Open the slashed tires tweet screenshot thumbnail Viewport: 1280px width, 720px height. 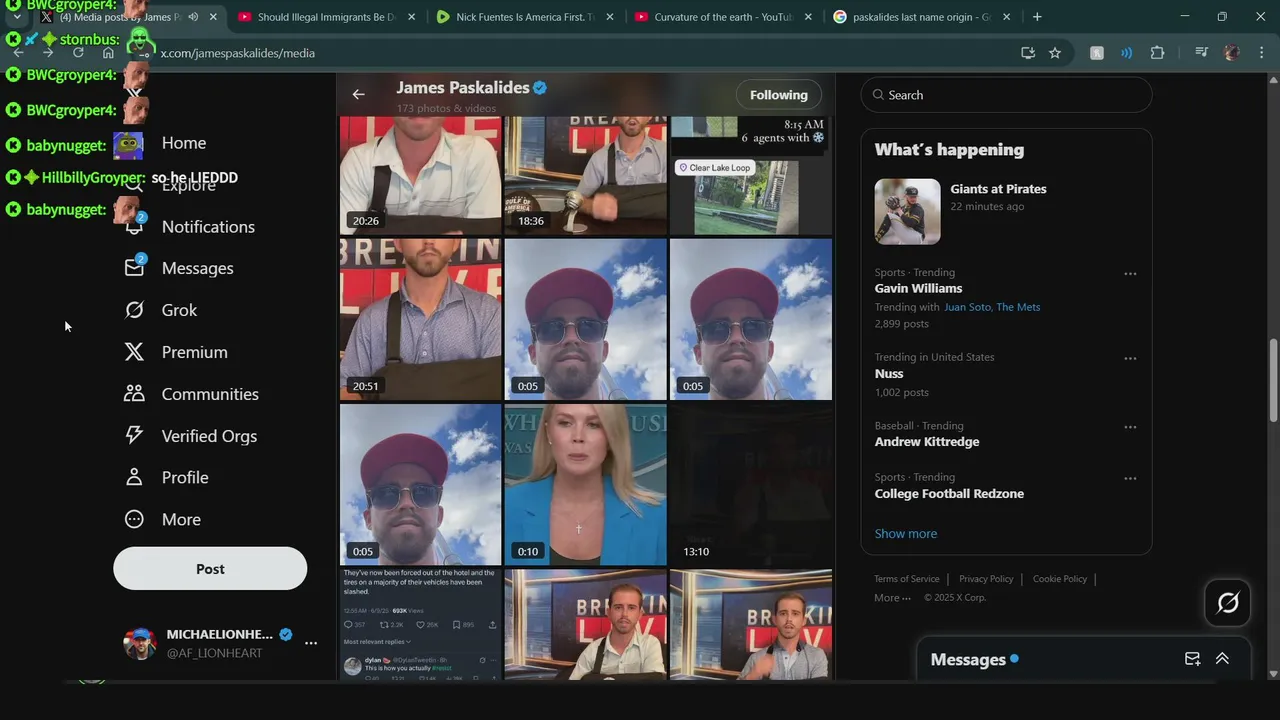pos(420,625)
